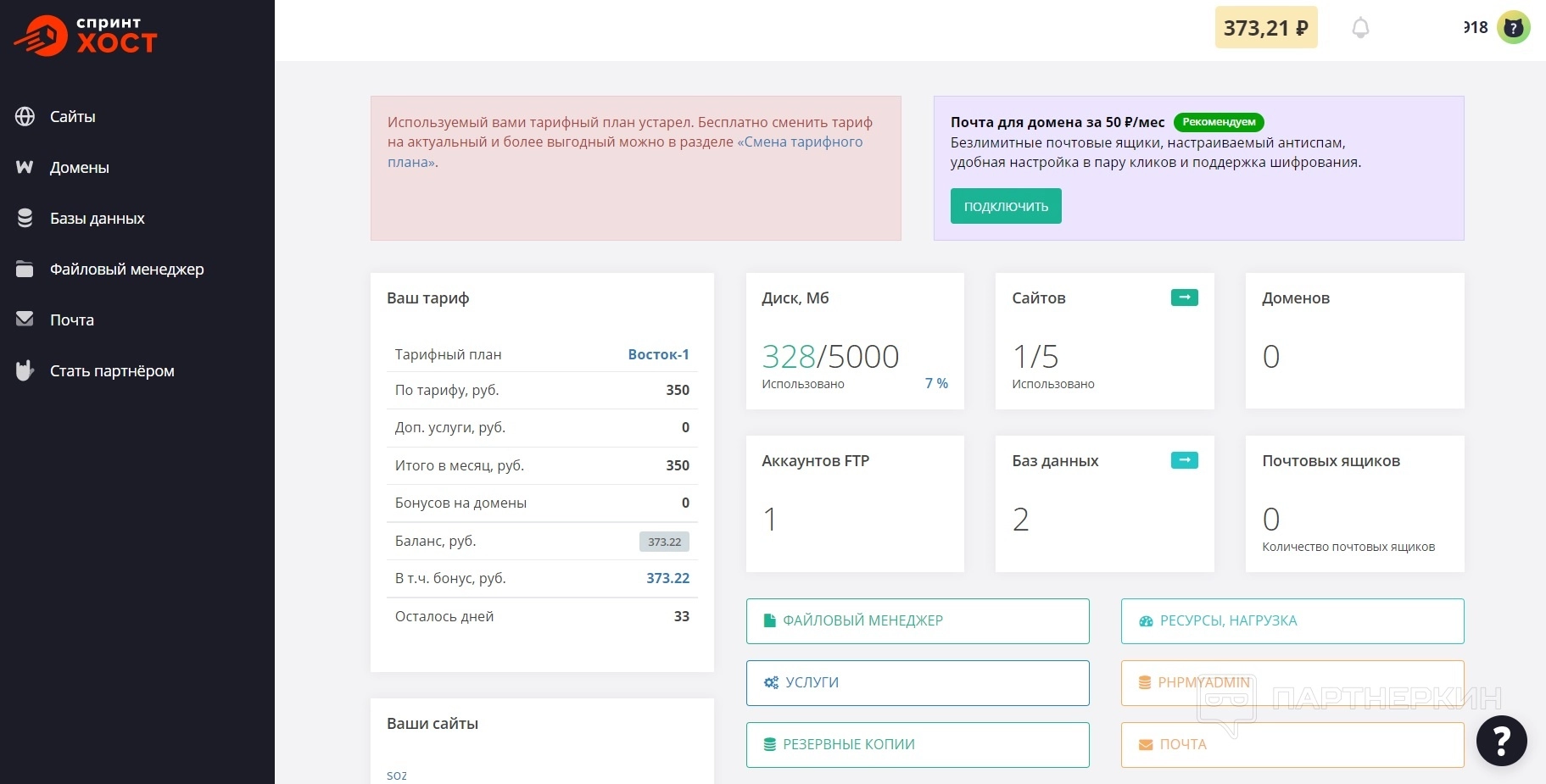This screenshot has height=784, width=1546.
Task: Open the РЕСУРСЫ, НАГРУЗКА button
Action: 1292,621
